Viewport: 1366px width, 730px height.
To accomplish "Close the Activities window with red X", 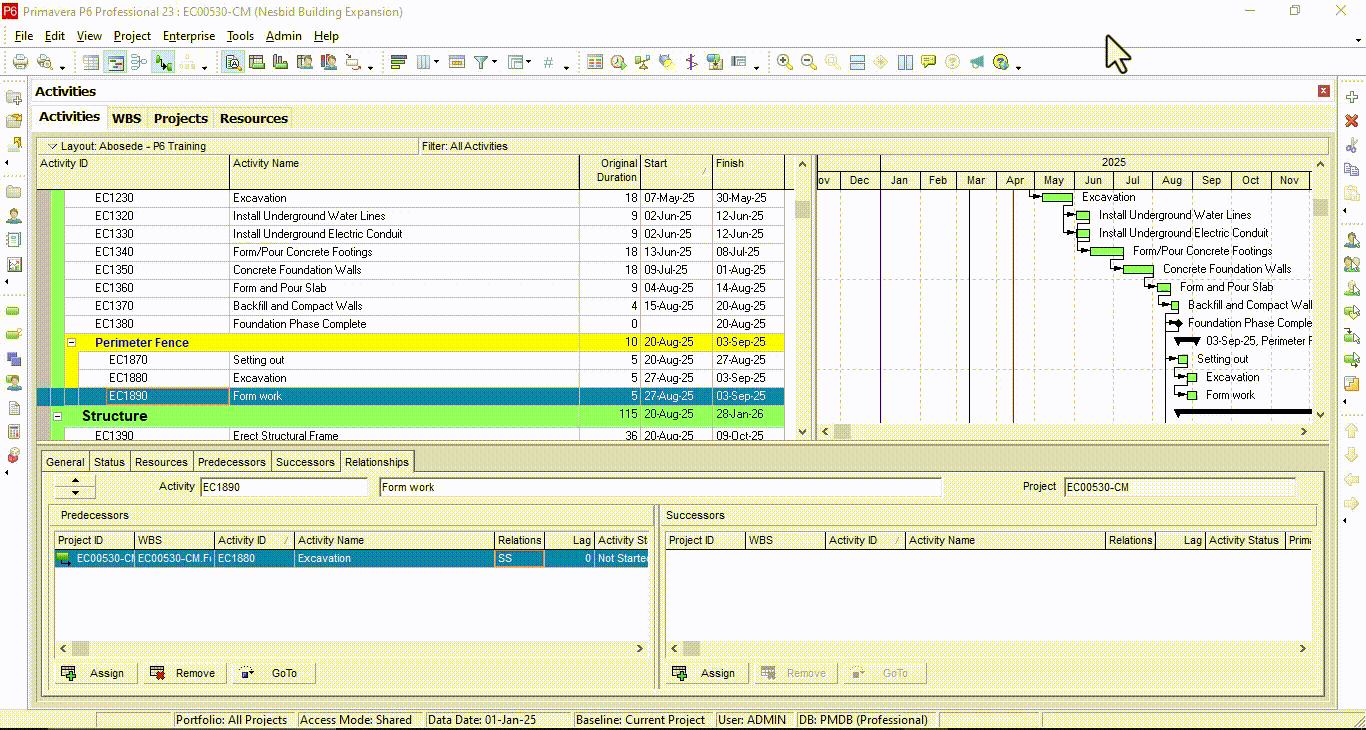I will [1324, 92].
